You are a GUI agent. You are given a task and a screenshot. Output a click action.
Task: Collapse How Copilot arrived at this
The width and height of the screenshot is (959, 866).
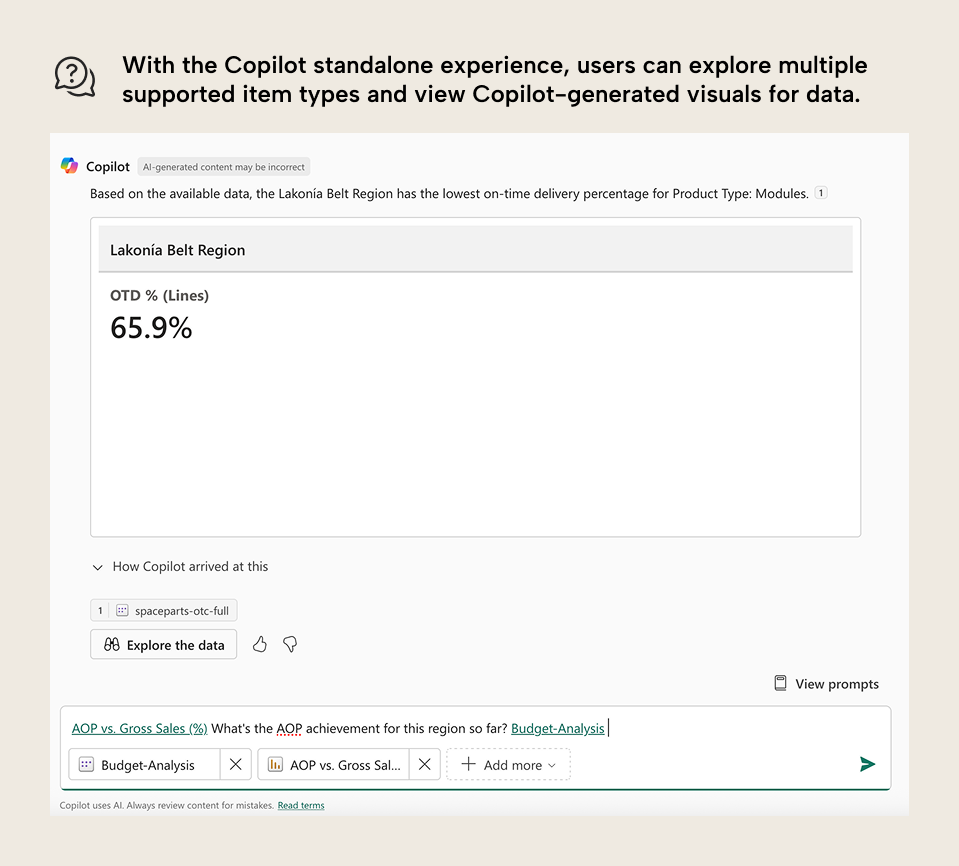pos(97,567)
